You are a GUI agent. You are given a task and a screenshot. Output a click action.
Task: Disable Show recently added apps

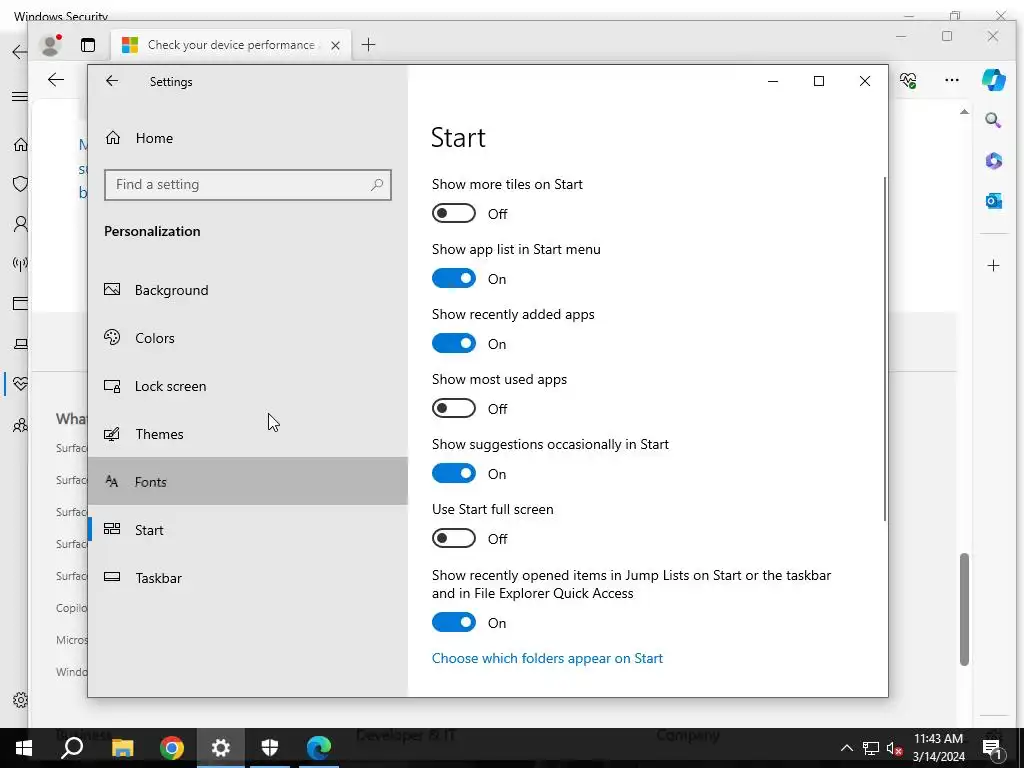click(x=454, y=344)
